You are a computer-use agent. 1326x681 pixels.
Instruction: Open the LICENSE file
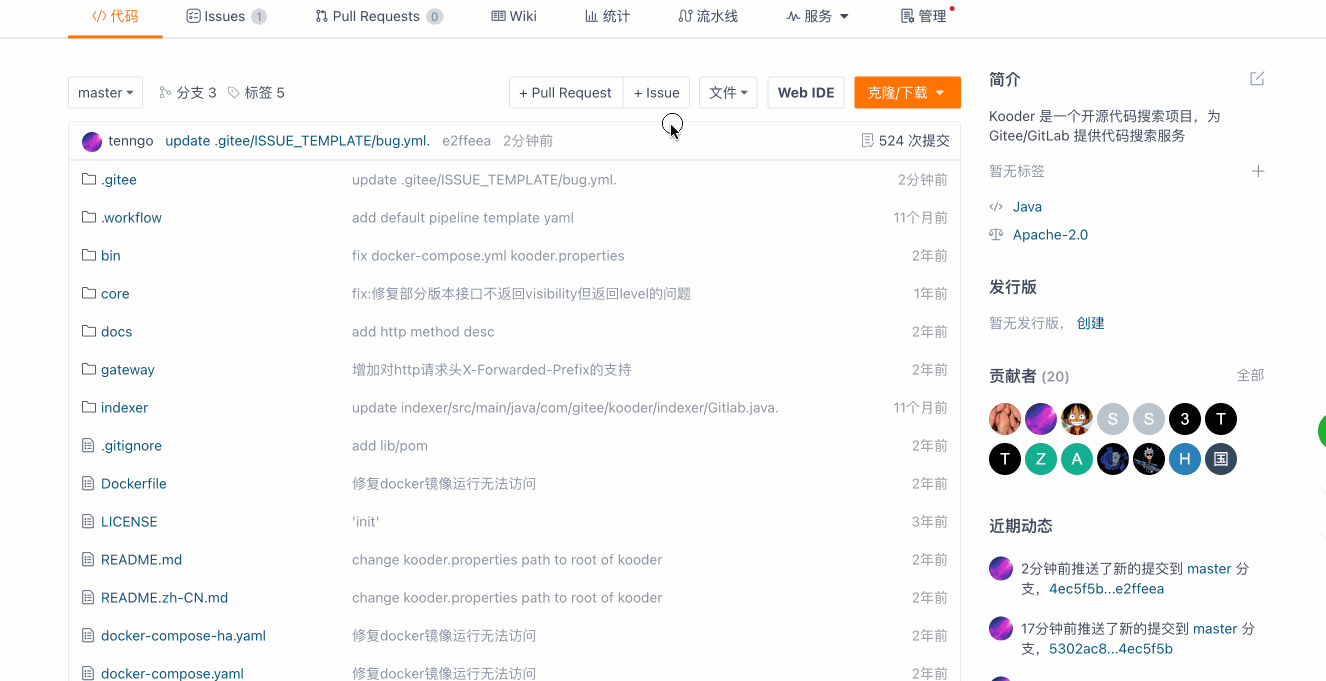coord(129,522)
